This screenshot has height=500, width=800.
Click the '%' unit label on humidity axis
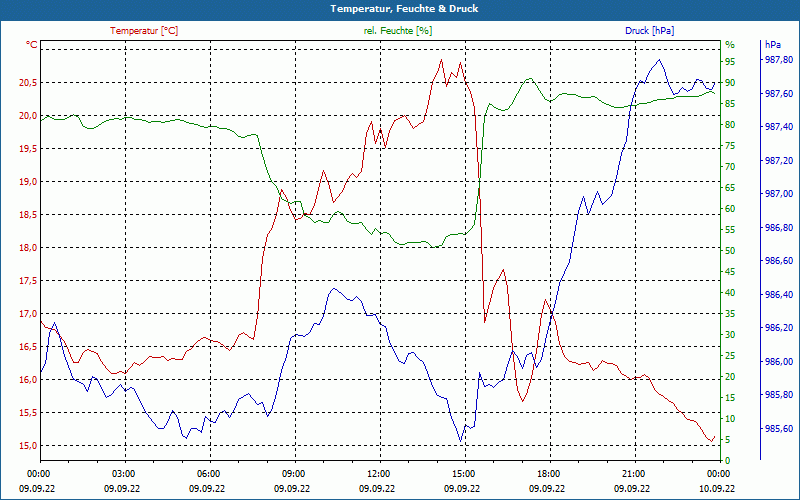pyautogui.click(x=730, y=45)
